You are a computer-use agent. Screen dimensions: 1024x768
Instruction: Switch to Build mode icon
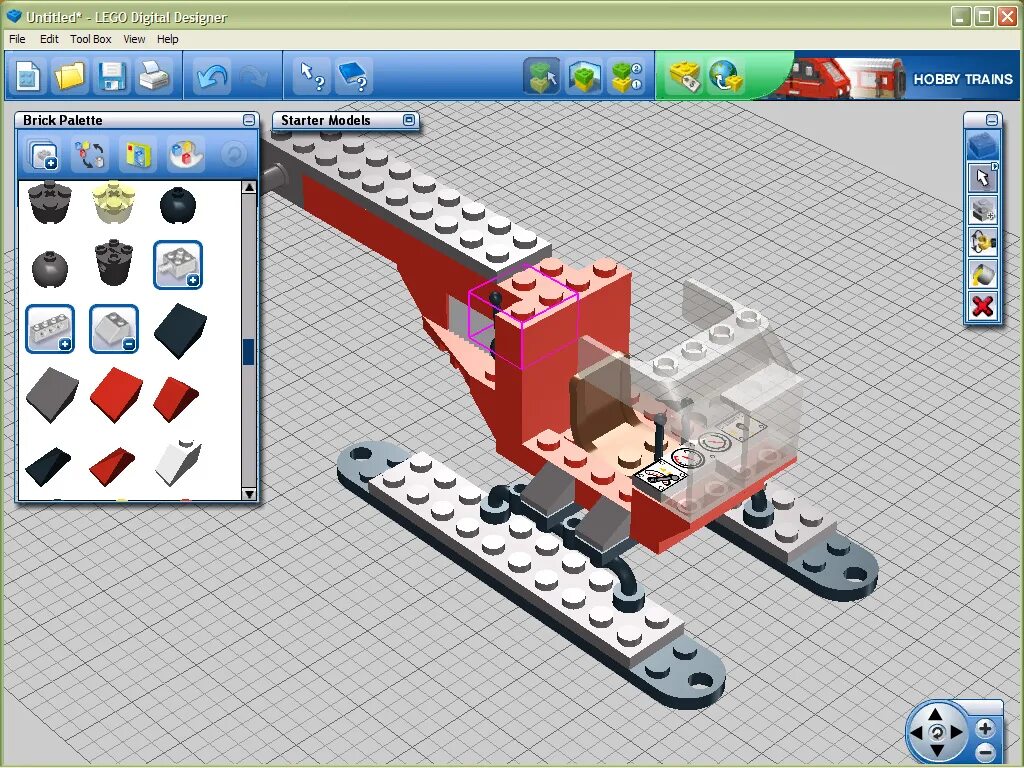[541, 76]
